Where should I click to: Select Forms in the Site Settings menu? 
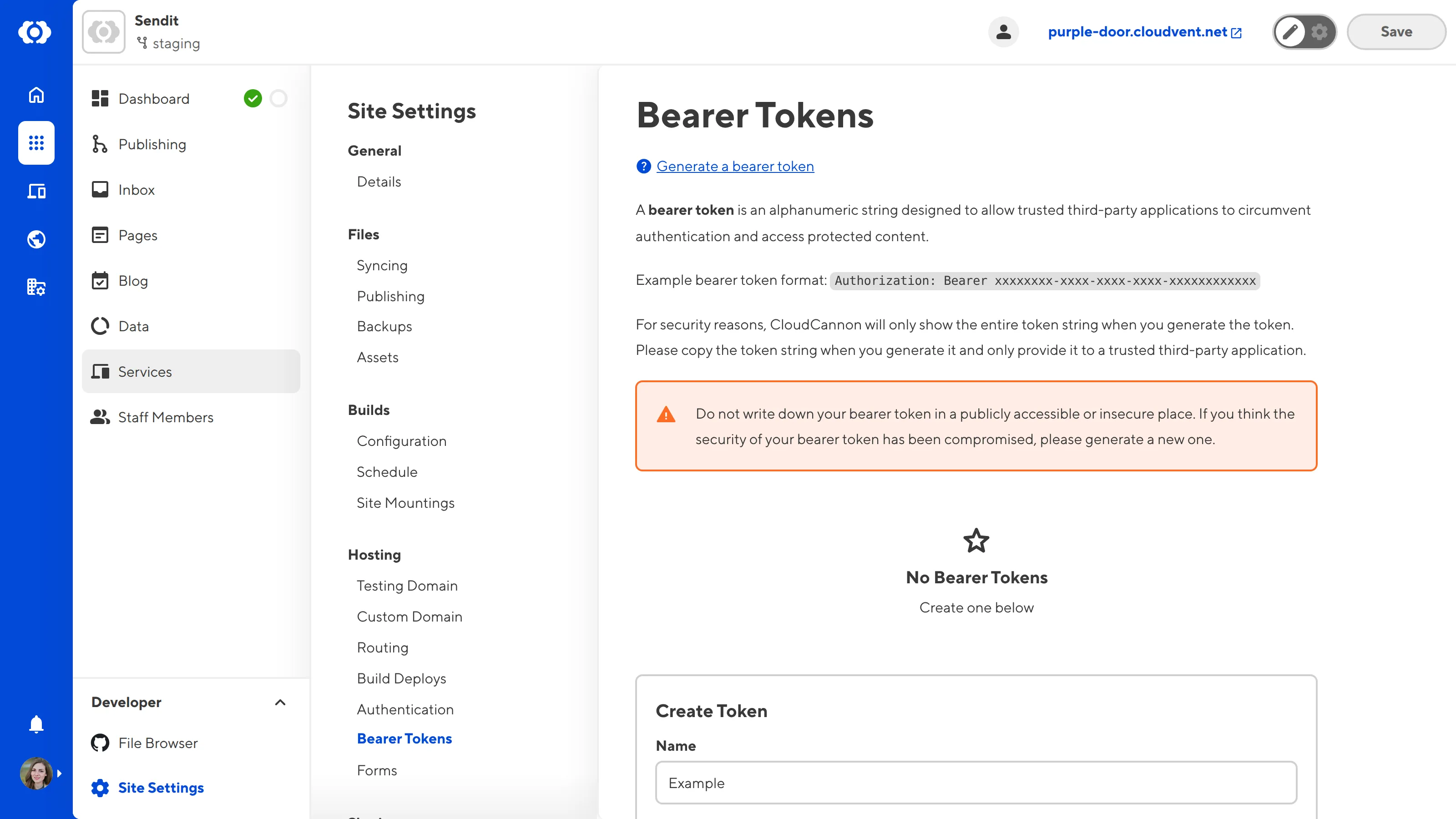(x=376, y=770)
